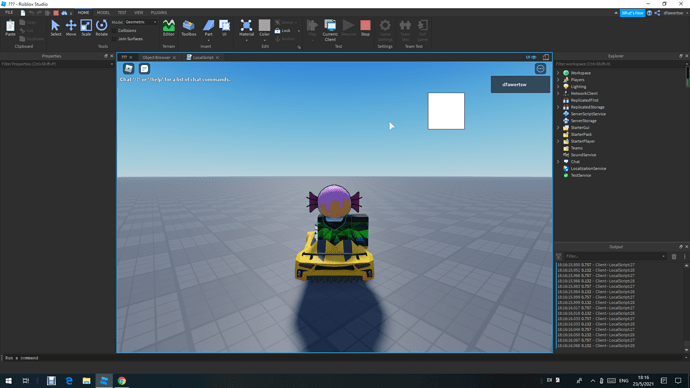Switch view with Current: Client button
Viewport: 690px width, 388px height.
[330, 30]
